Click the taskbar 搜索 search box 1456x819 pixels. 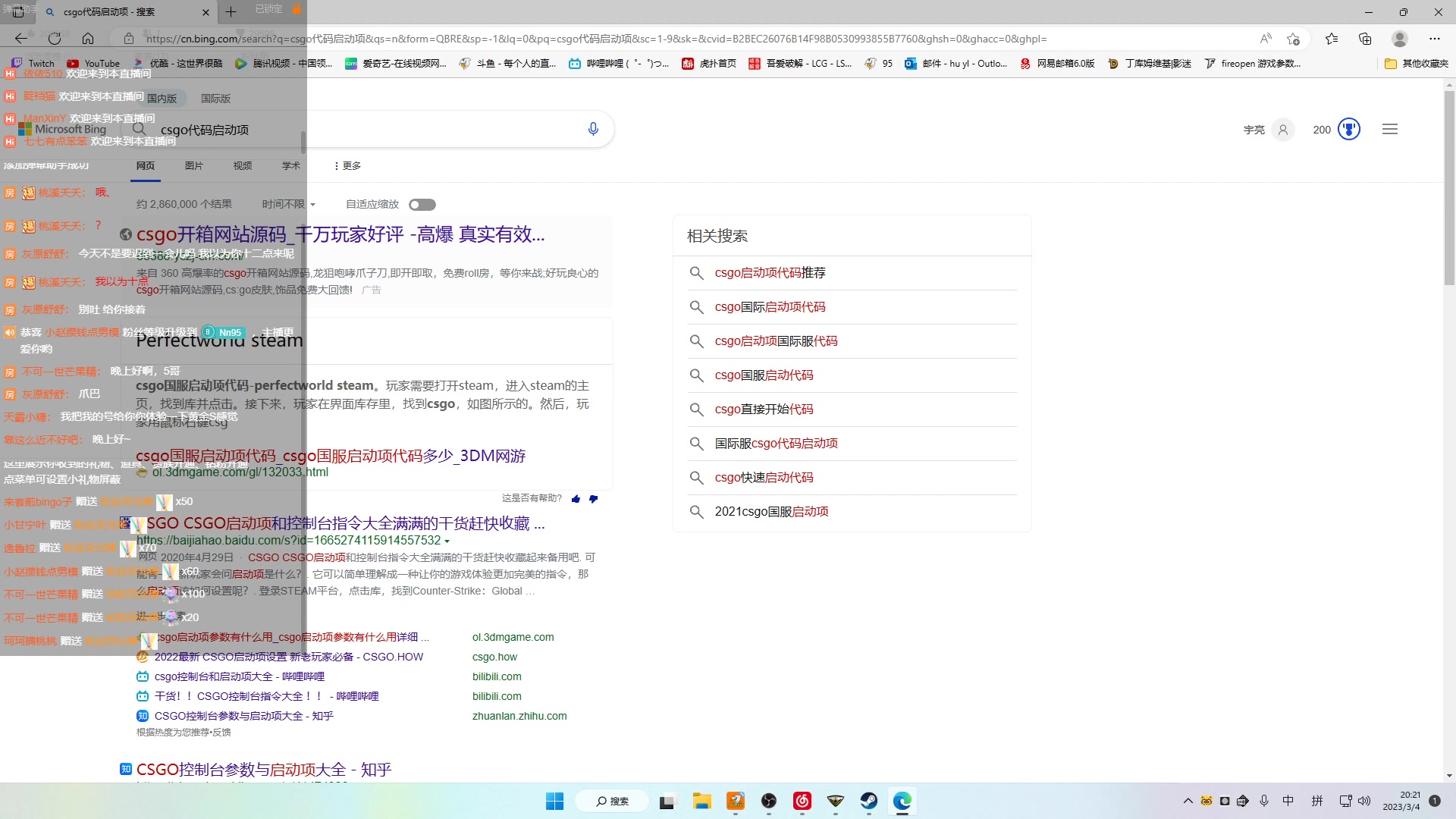tap(612, 801)
